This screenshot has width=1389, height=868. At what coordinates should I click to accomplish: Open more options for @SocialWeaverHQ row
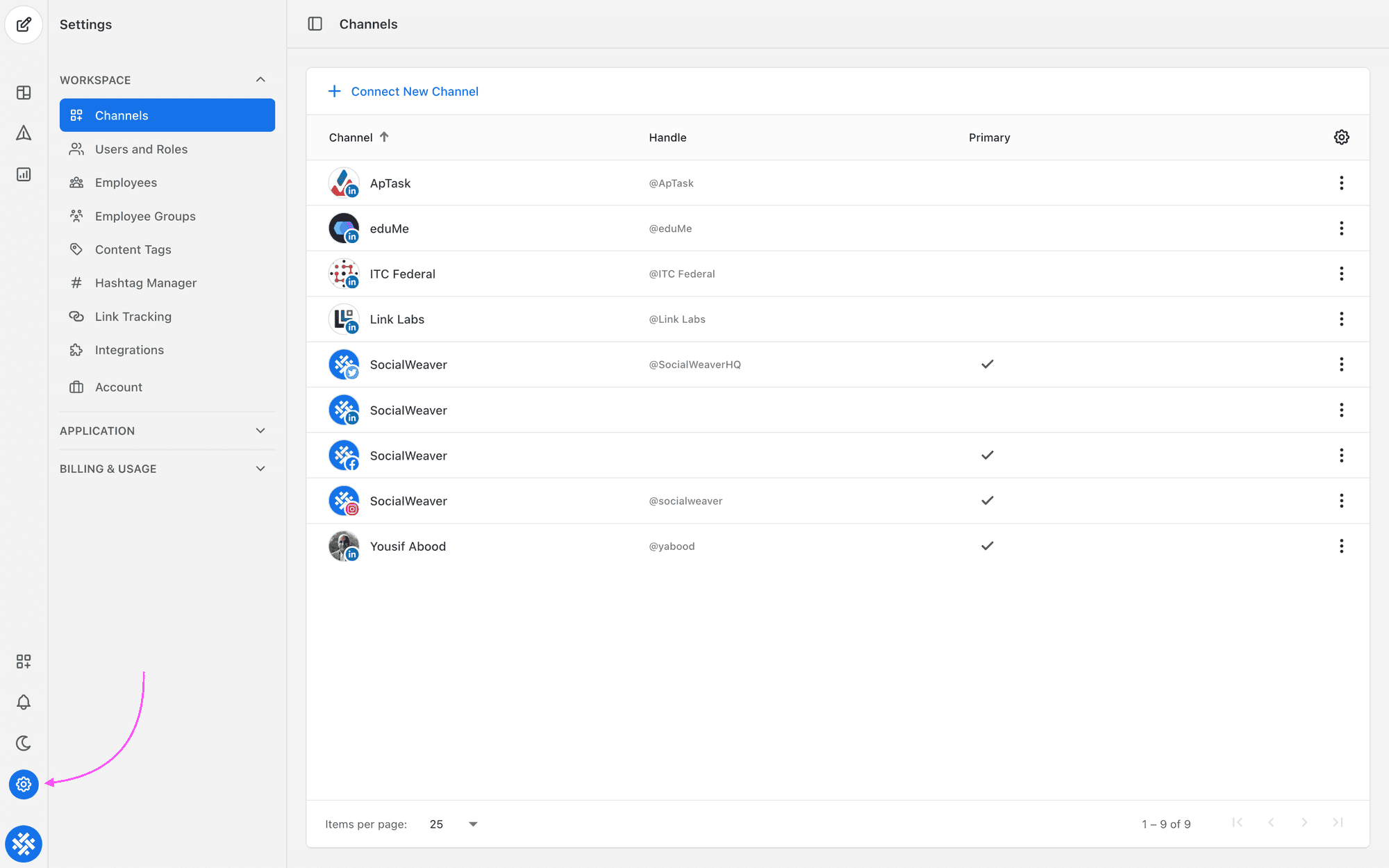pos(1341,365)
